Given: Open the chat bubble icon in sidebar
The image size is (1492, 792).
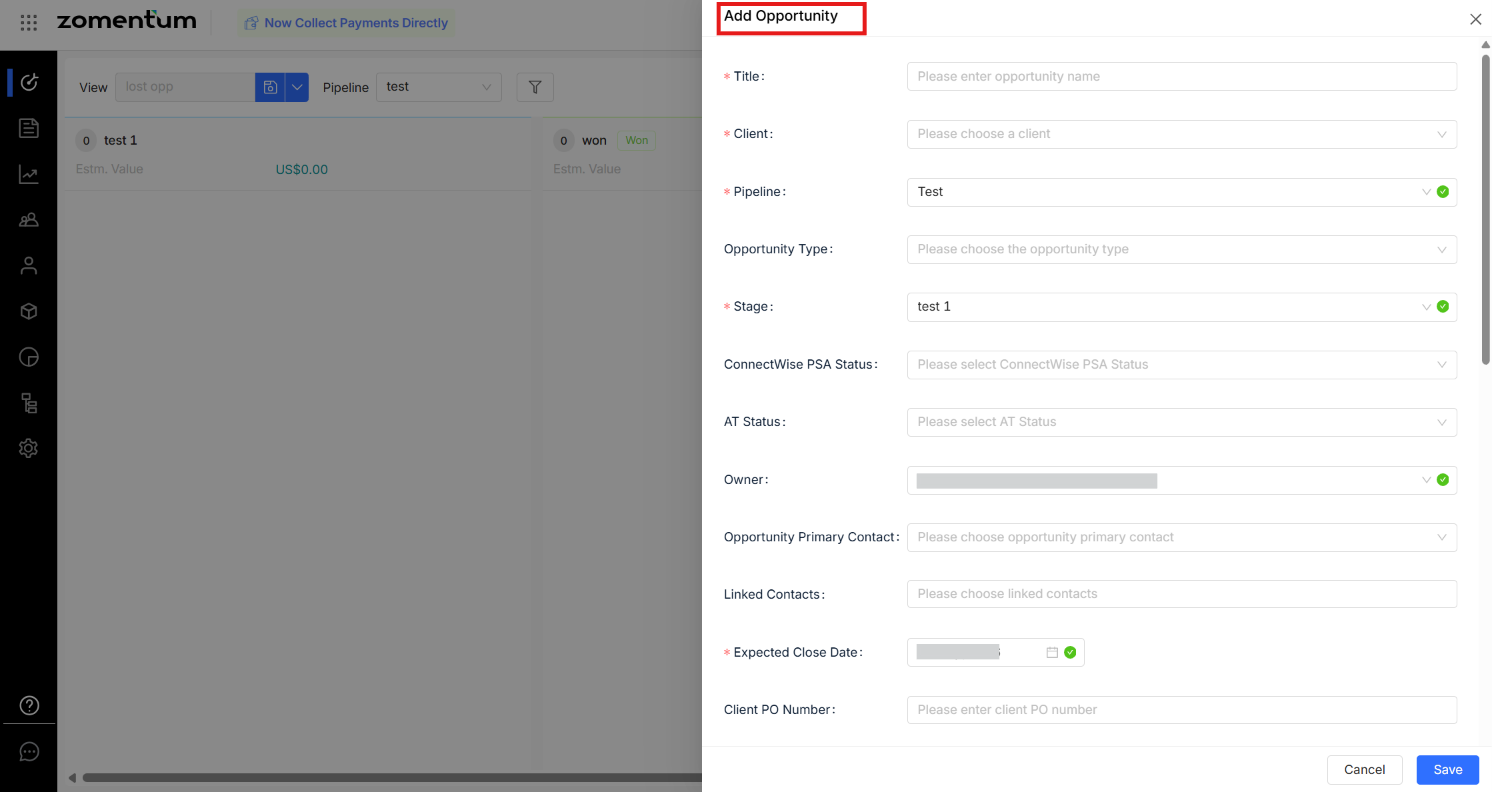Looking at the screenshot, I should (29, 752).
